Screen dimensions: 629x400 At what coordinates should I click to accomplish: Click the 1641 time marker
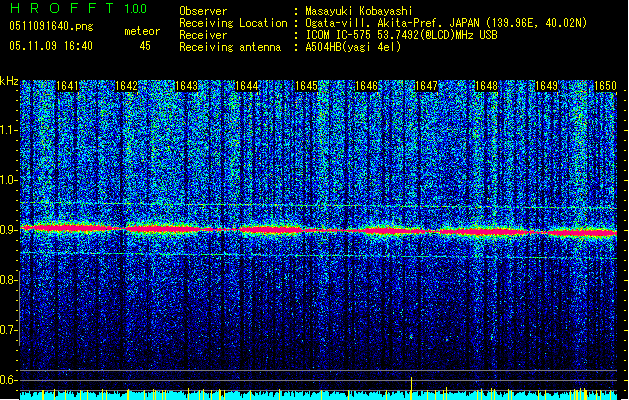69,87
